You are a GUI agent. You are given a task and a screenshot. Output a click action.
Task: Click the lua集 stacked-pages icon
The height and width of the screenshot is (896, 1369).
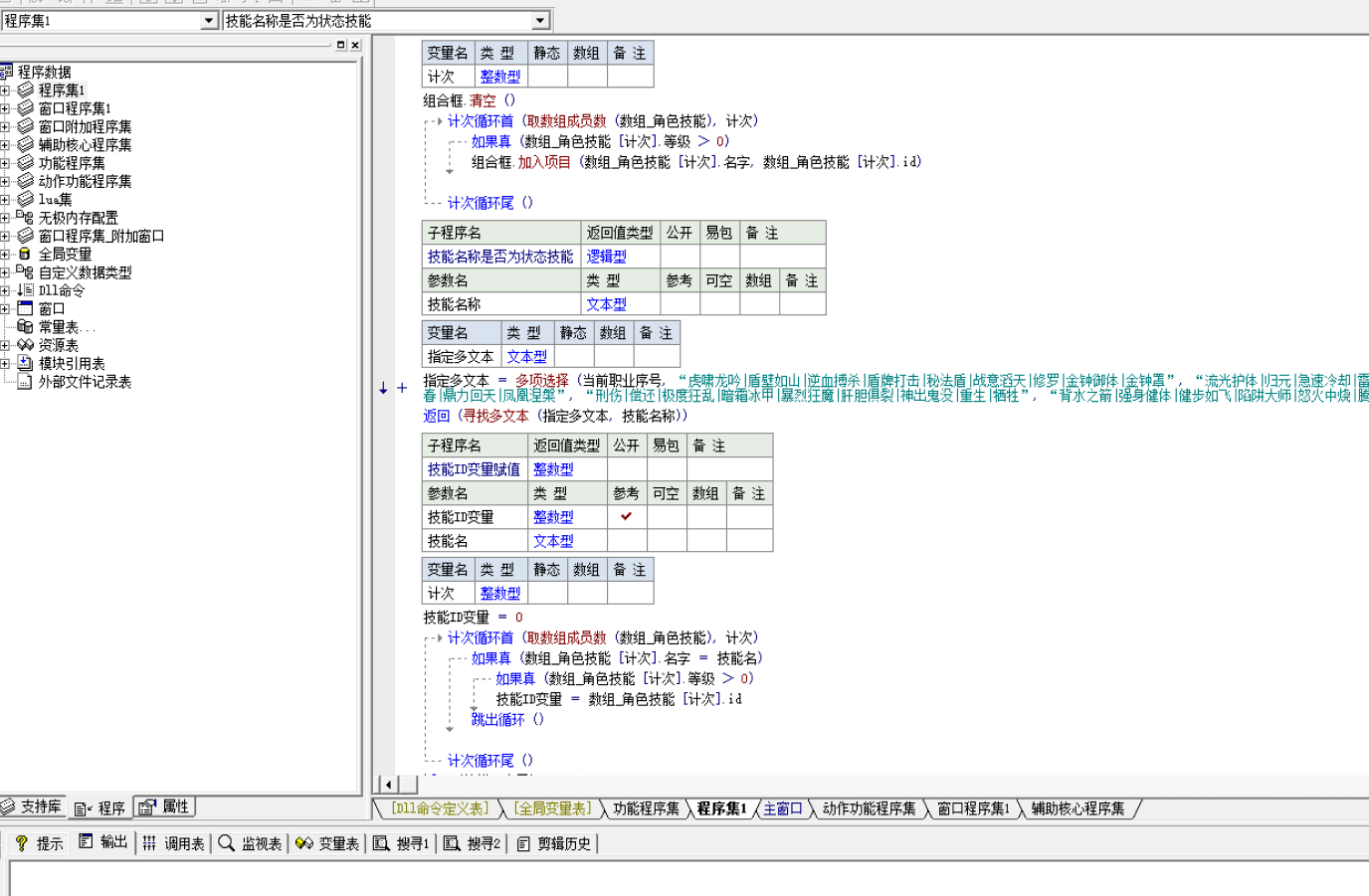point(26,200)
